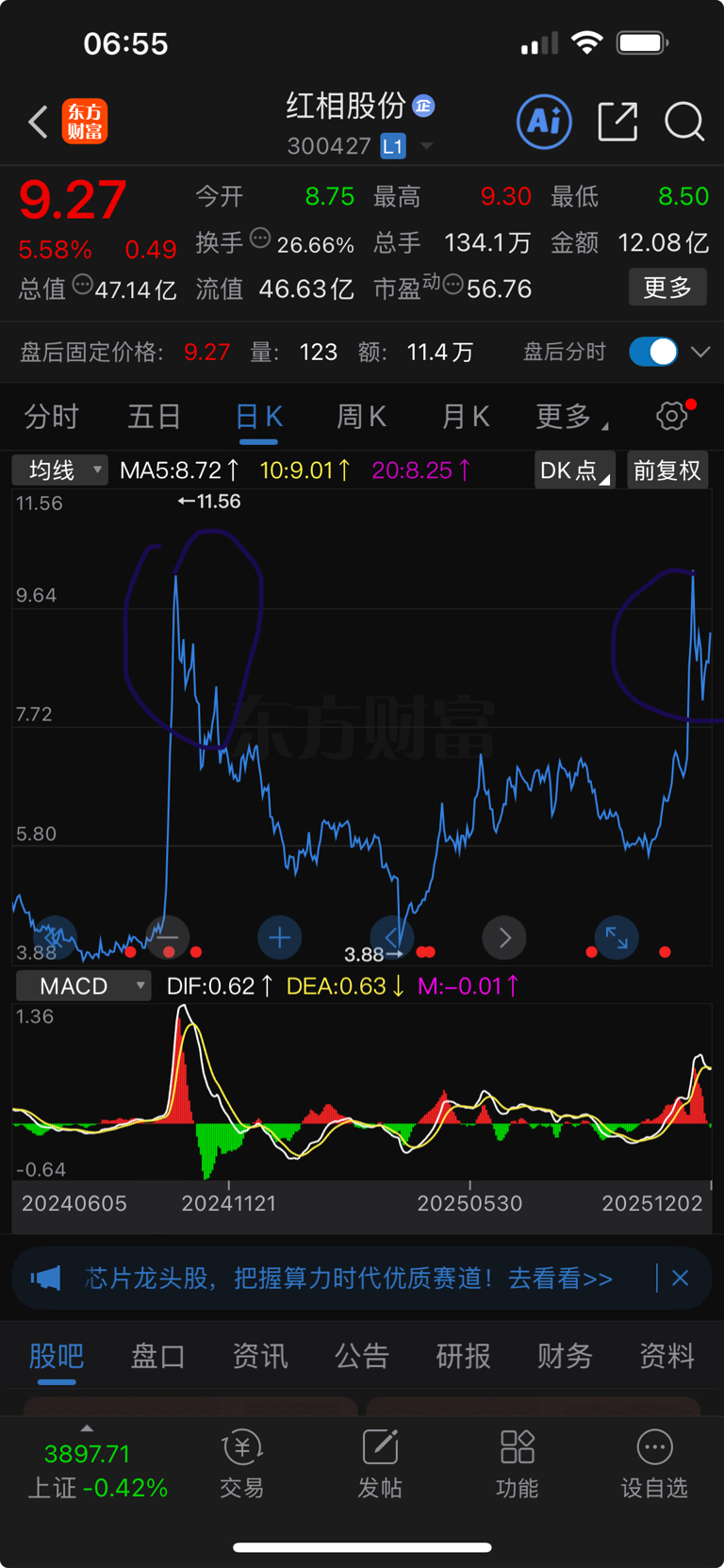Switch to the 月K tab
Screen dimensions: 724x1568
click(466, 416)
